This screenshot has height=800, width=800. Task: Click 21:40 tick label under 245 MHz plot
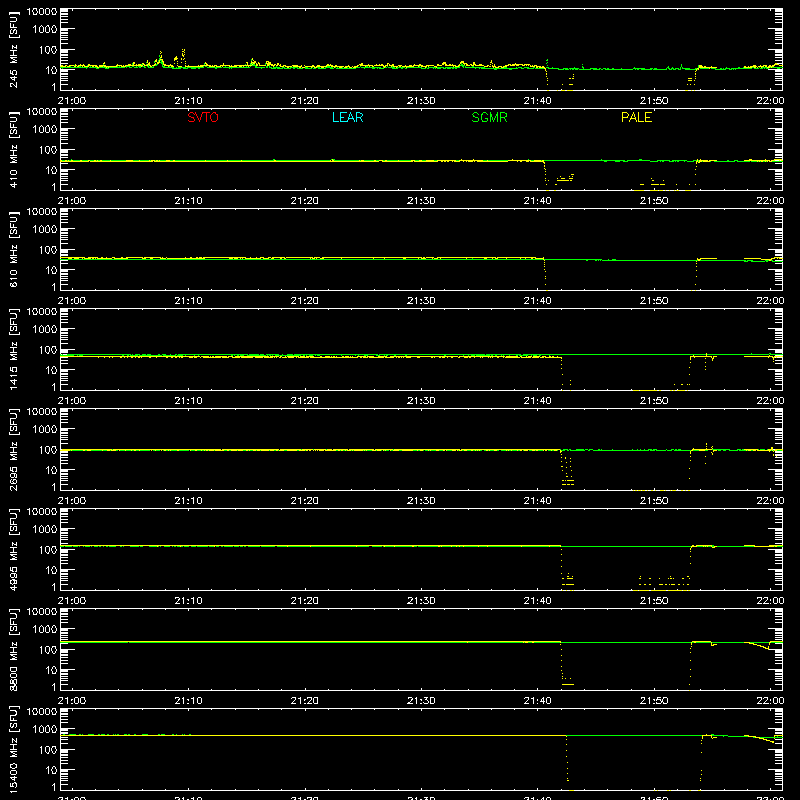pyautogui.click(x=537, y=101)
